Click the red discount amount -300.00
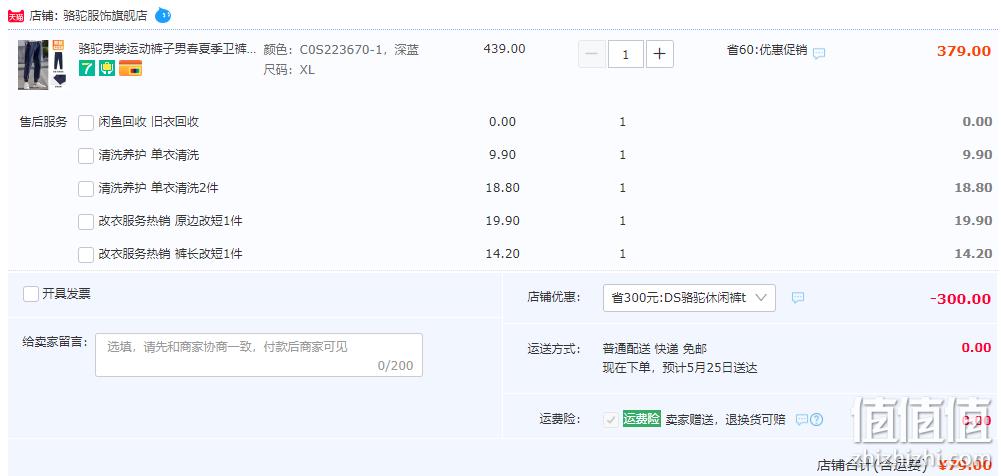 [x=960, y=299]
